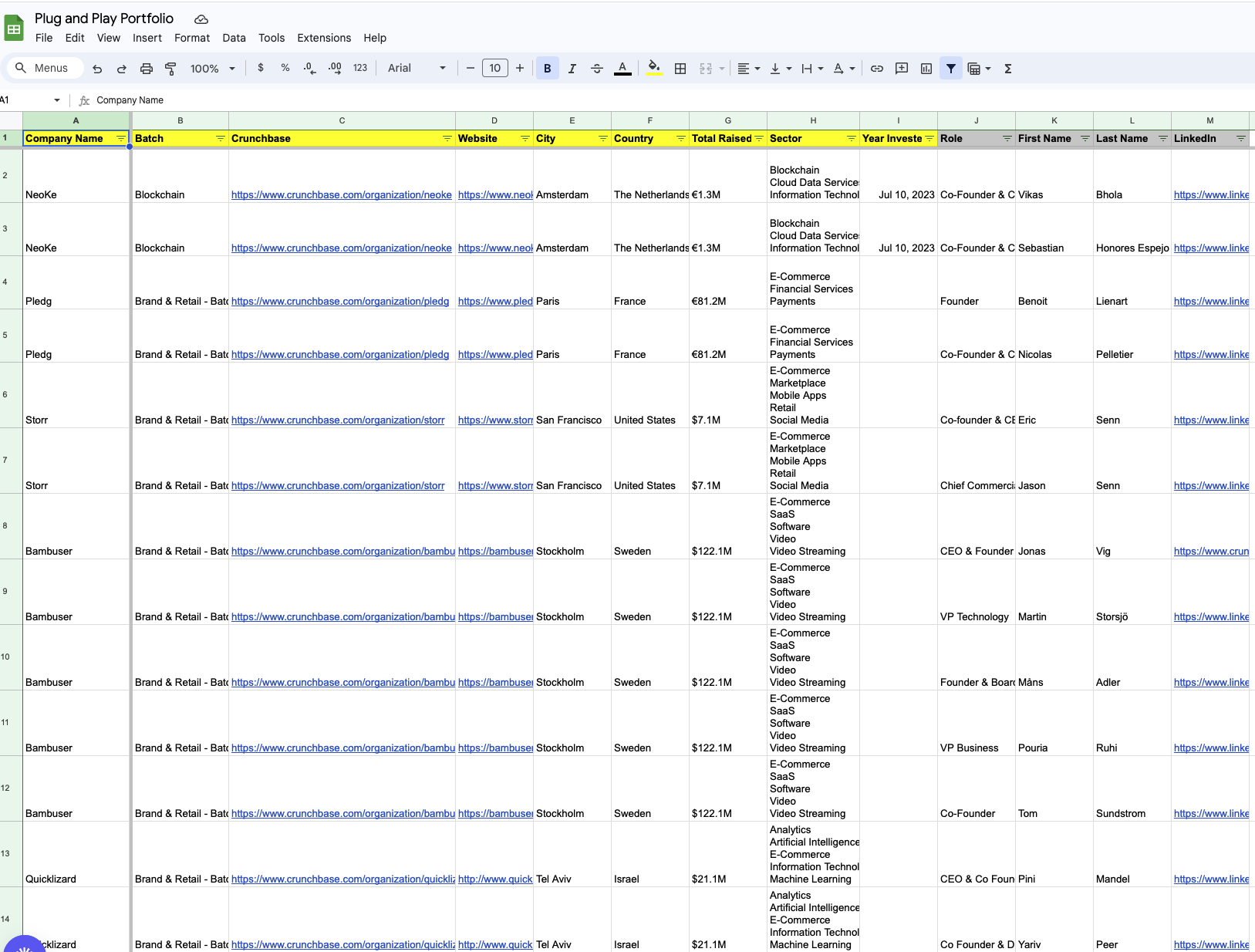The height and width of the screenshot is (952, 1255).
Task: Open text wrapping dropdown
Action: 812,69
